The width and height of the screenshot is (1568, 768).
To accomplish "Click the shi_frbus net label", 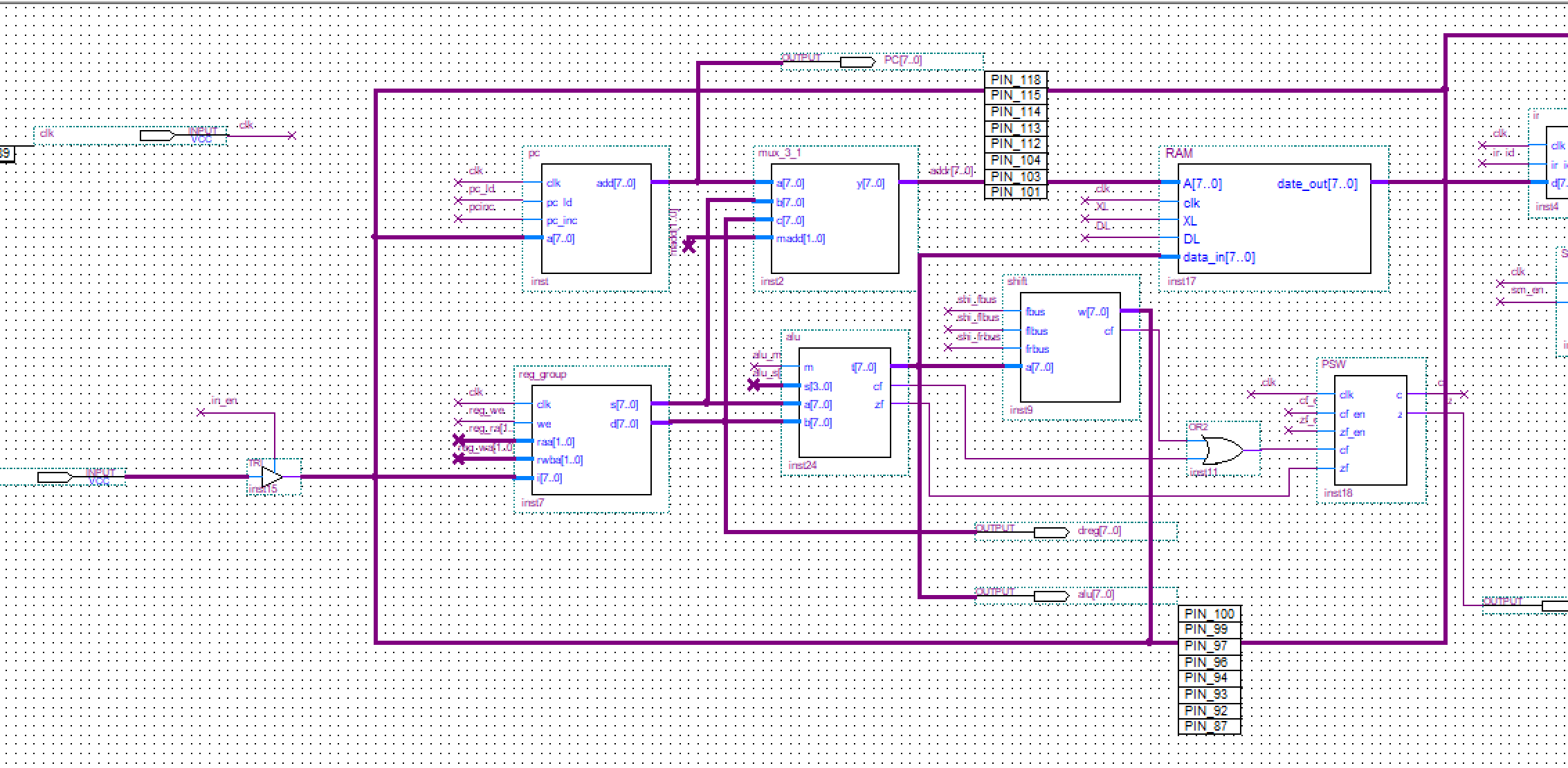I will pyautogui.click(x=979, y=337).
